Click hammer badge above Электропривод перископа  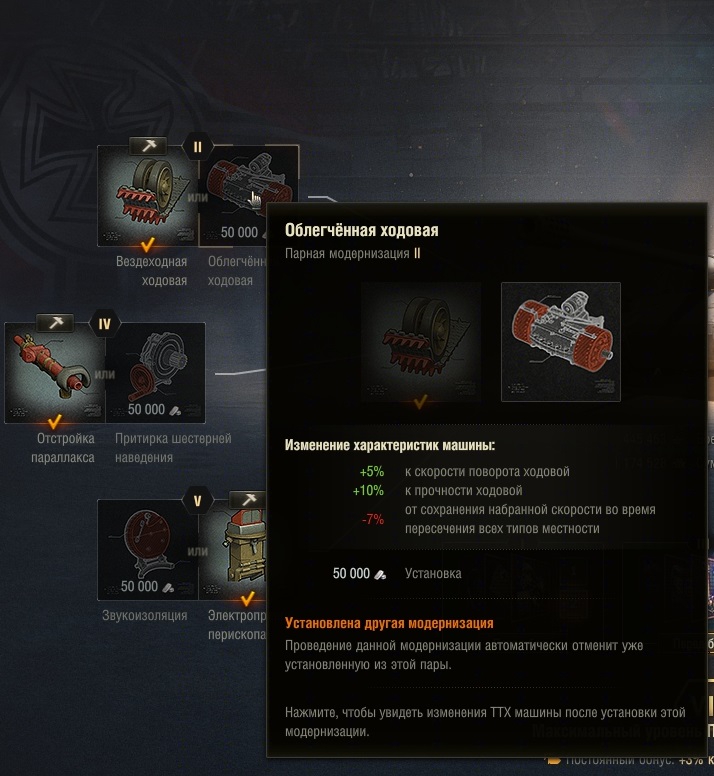[x=248, y=499]
